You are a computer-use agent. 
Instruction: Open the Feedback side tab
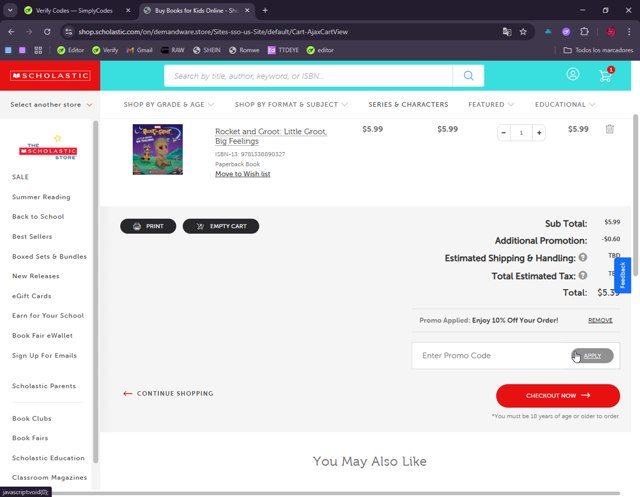[x=622, y=275]
